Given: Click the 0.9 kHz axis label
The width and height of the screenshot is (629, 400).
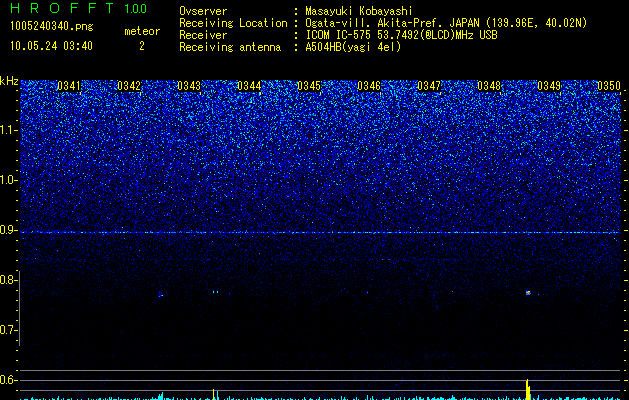Looking at the screenshot, I should 8,230.
